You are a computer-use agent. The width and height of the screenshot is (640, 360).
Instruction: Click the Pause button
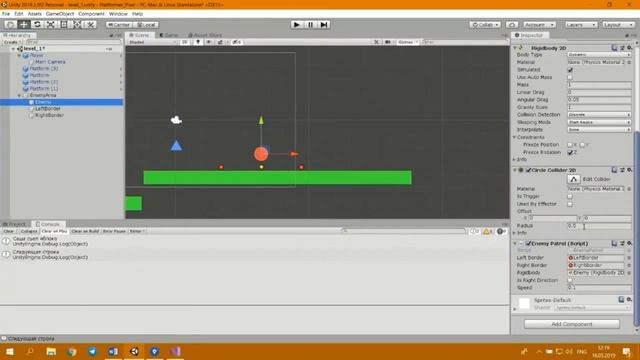click(310, 24)
